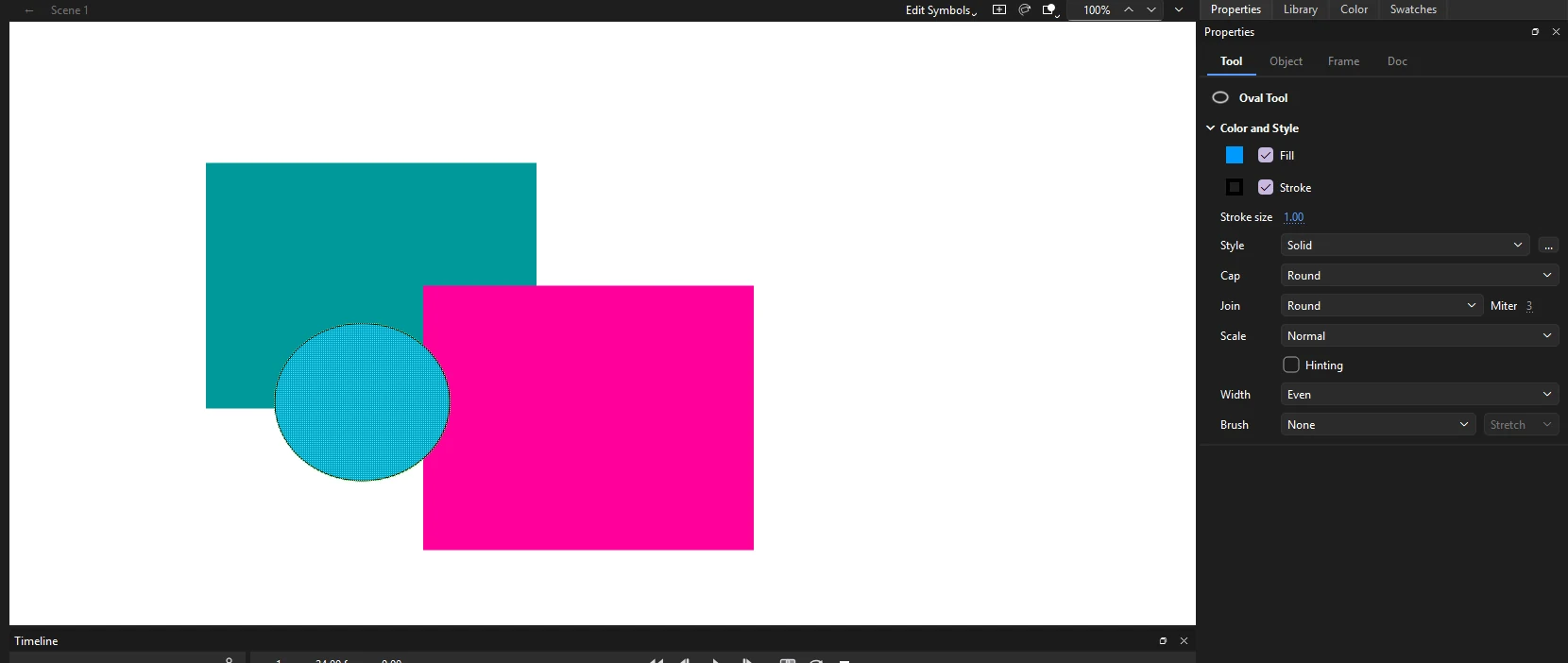This screenshot has width=1568, height=663.
Task: Enable the Hinting checkbox
Action: tap(1291, 365)
